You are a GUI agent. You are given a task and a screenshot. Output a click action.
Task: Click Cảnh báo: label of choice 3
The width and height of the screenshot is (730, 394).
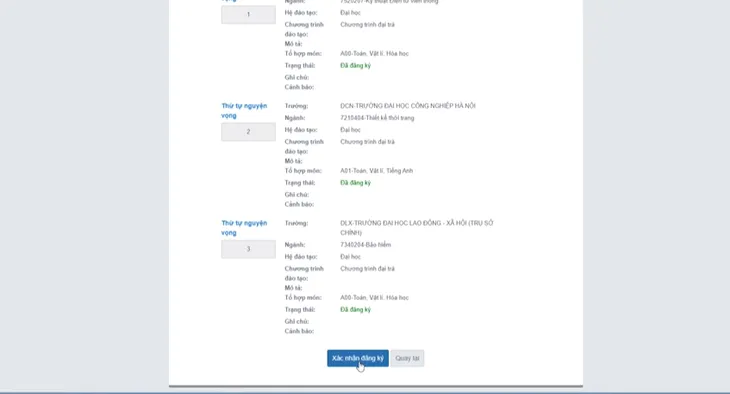(x=299, y=331)
